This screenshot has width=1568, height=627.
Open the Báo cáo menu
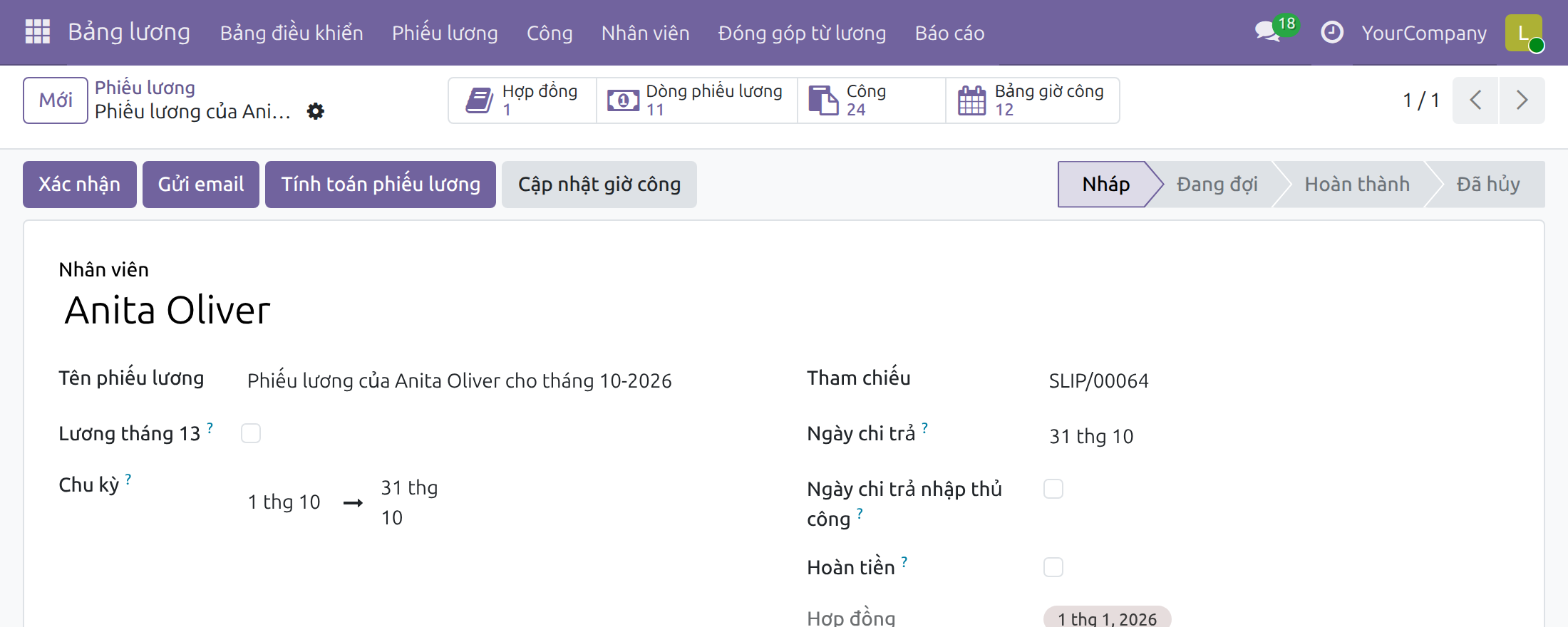click(950, 33)
